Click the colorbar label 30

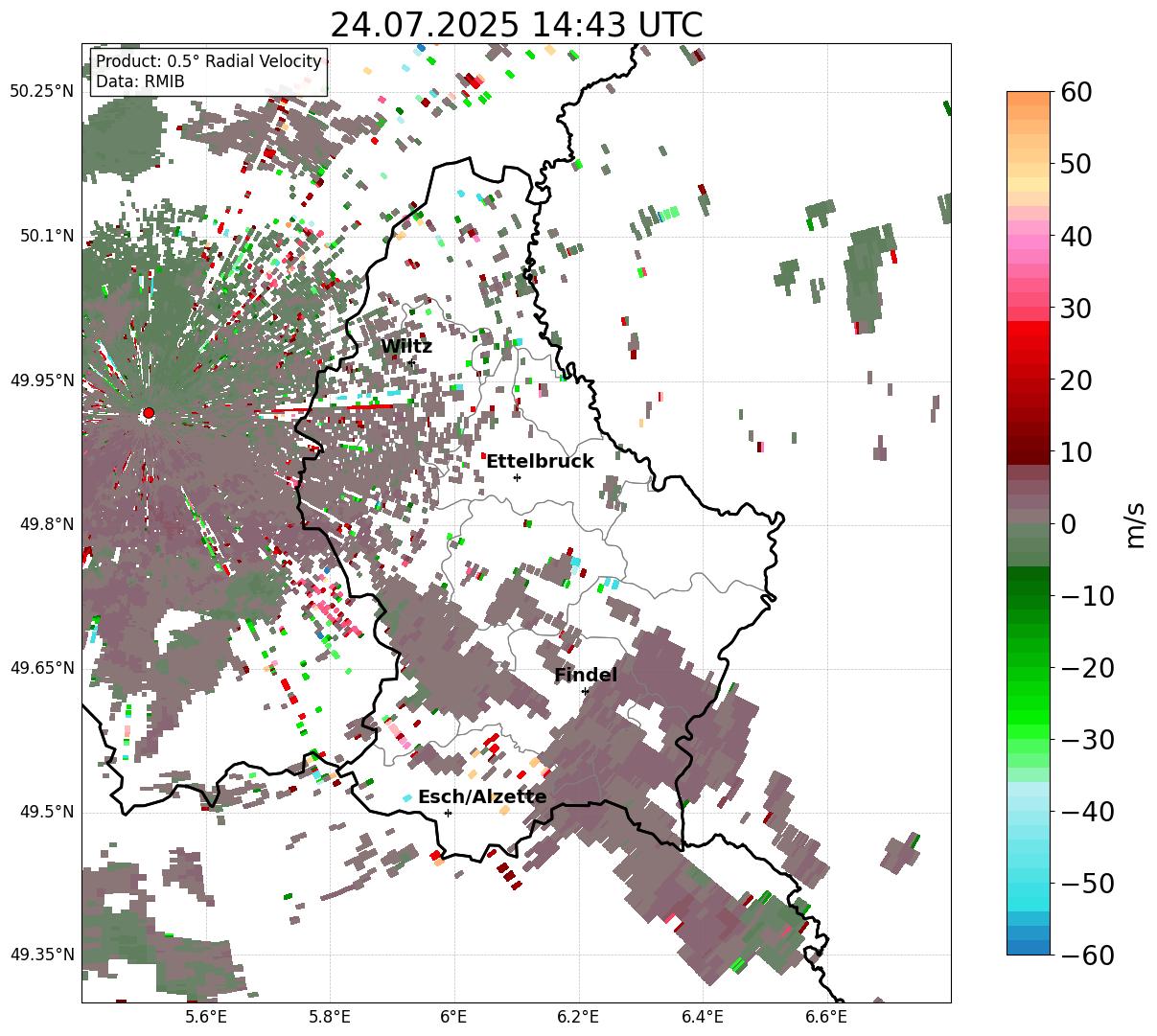click(x=1076, y=309)
